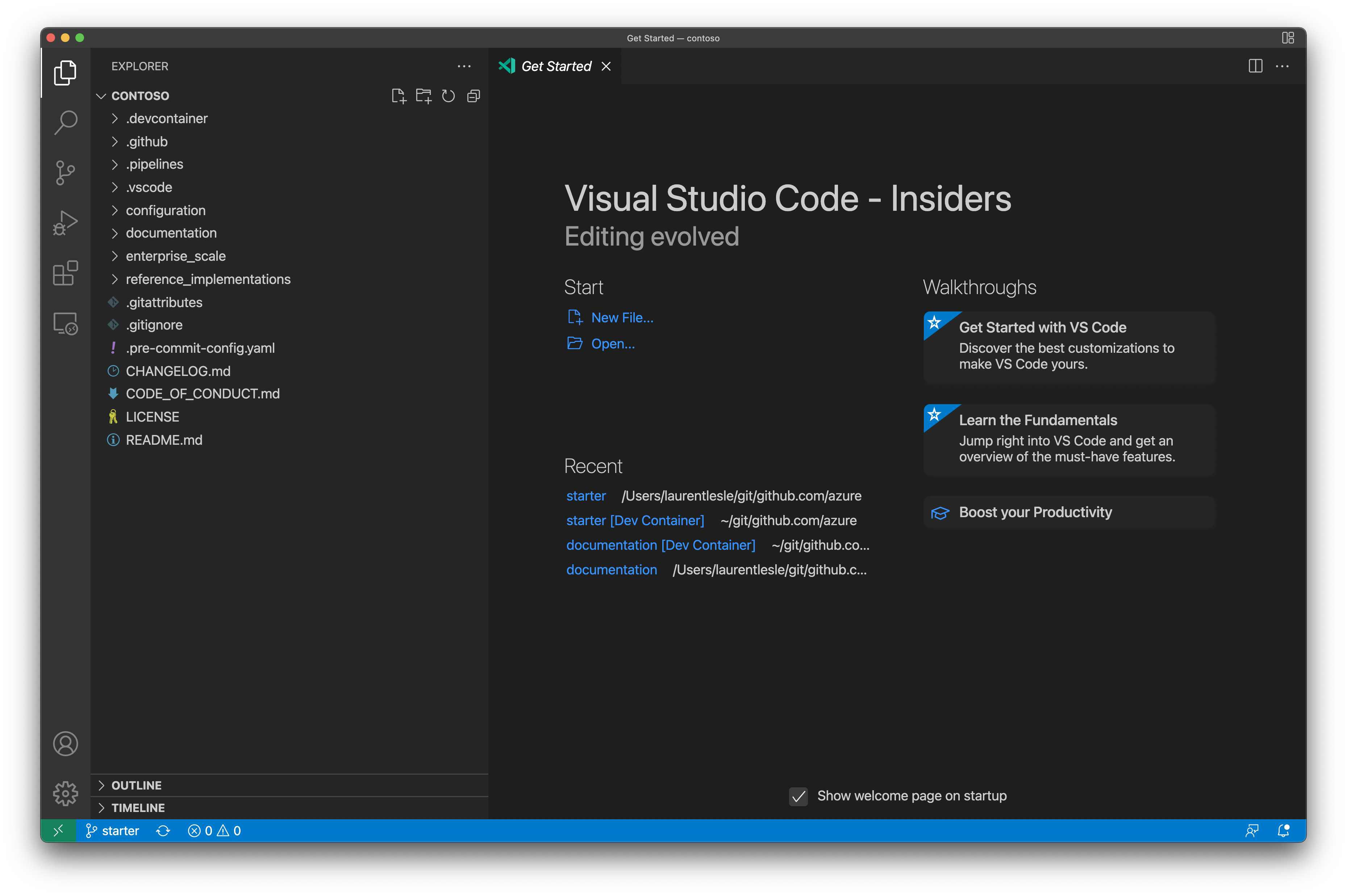Screen dimensions: 1347x896
Task: Collapse all folders in explorer
Action: [x=473, y=96]
